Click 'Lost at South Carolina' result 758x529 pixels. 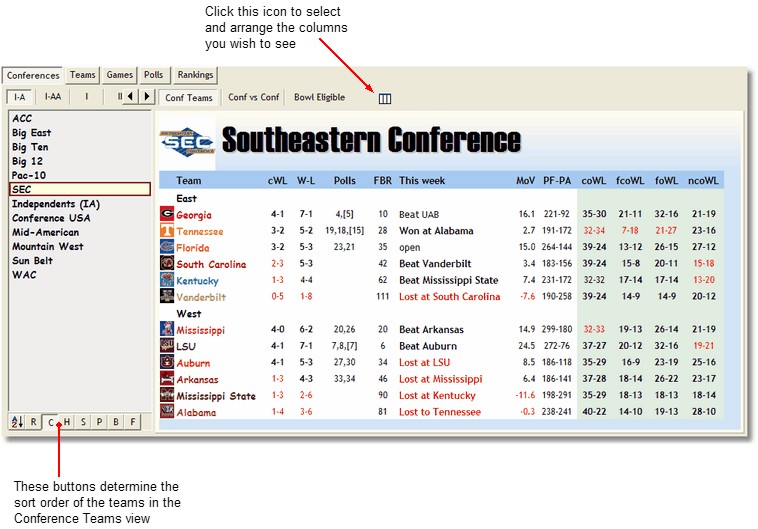pyautogui.click(x=450, y=296)
